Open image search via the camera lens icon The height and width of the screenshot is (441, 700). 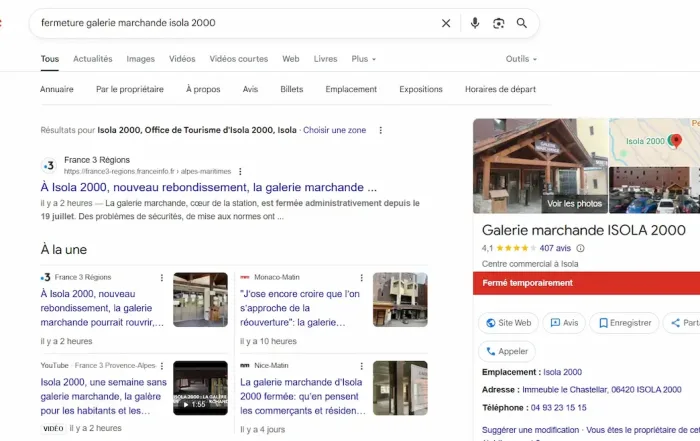coord(498,23)
